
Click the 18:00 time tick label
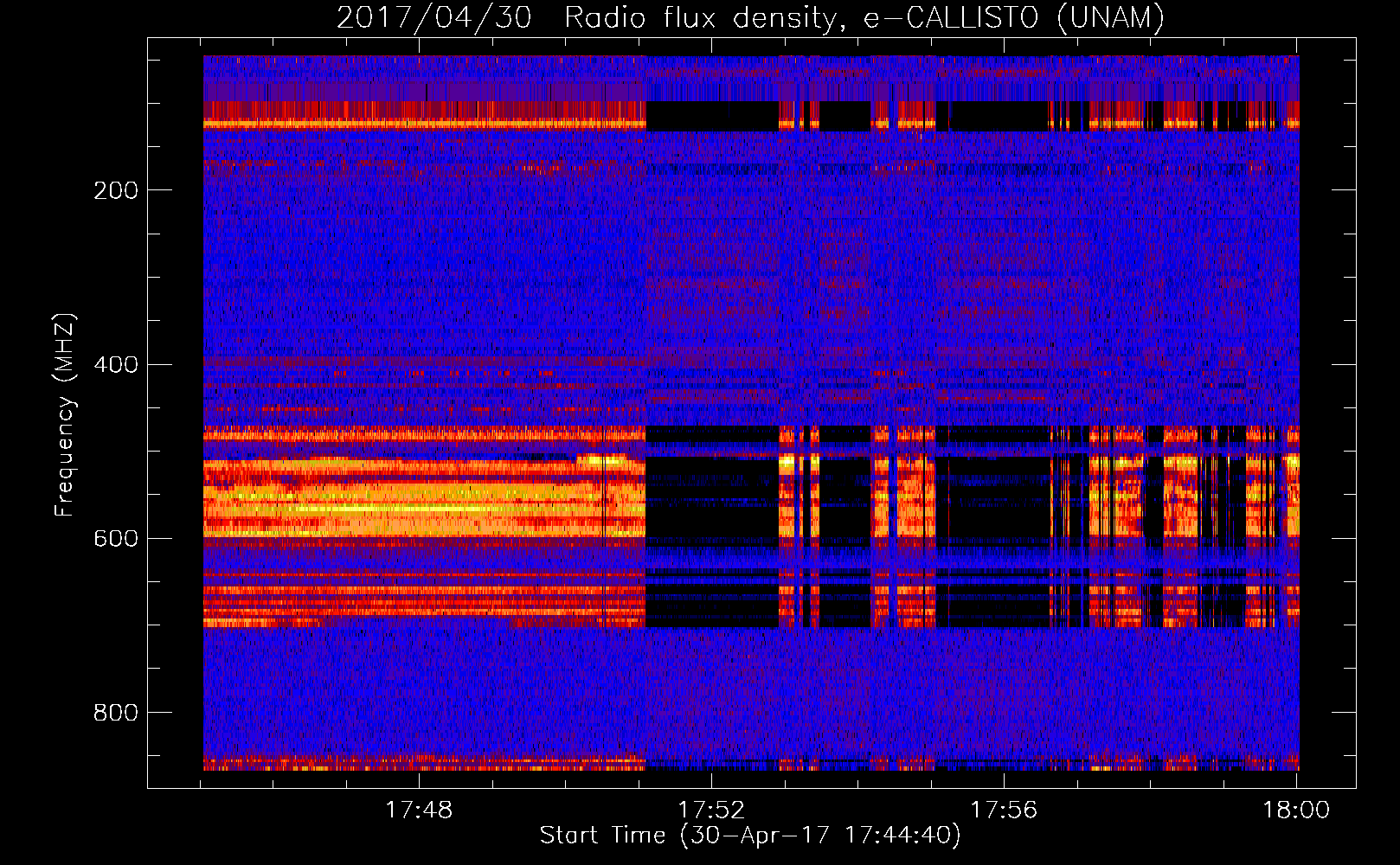(x=1296, y=810)
